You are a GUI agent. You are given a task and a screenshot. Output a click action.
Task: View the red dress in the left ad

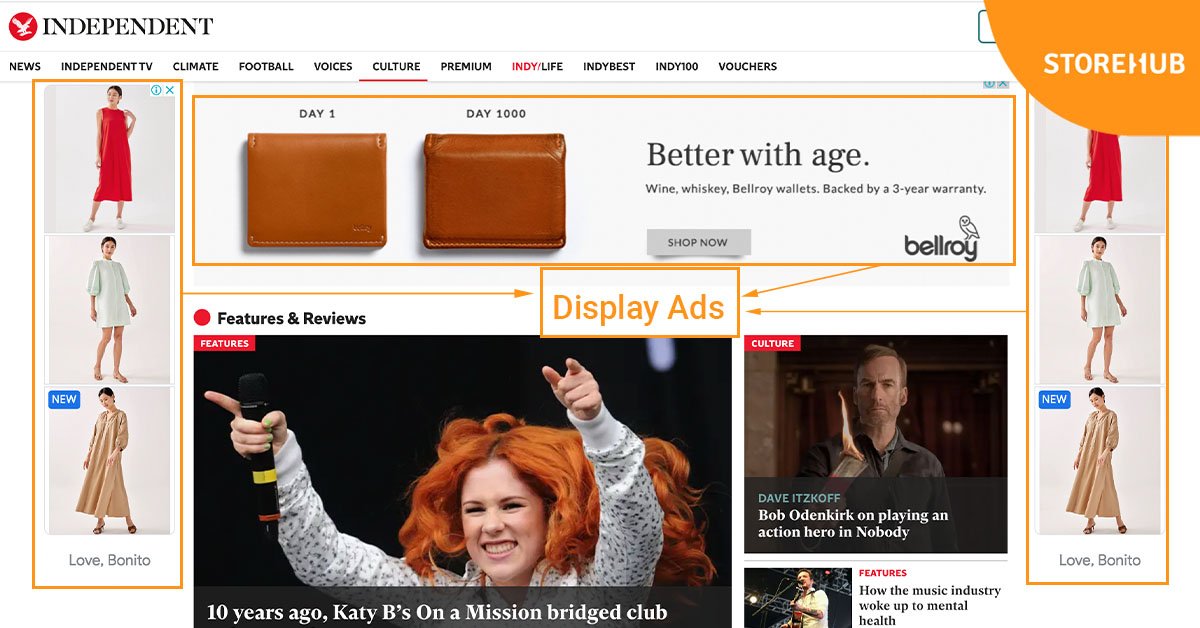coord(109,158)
